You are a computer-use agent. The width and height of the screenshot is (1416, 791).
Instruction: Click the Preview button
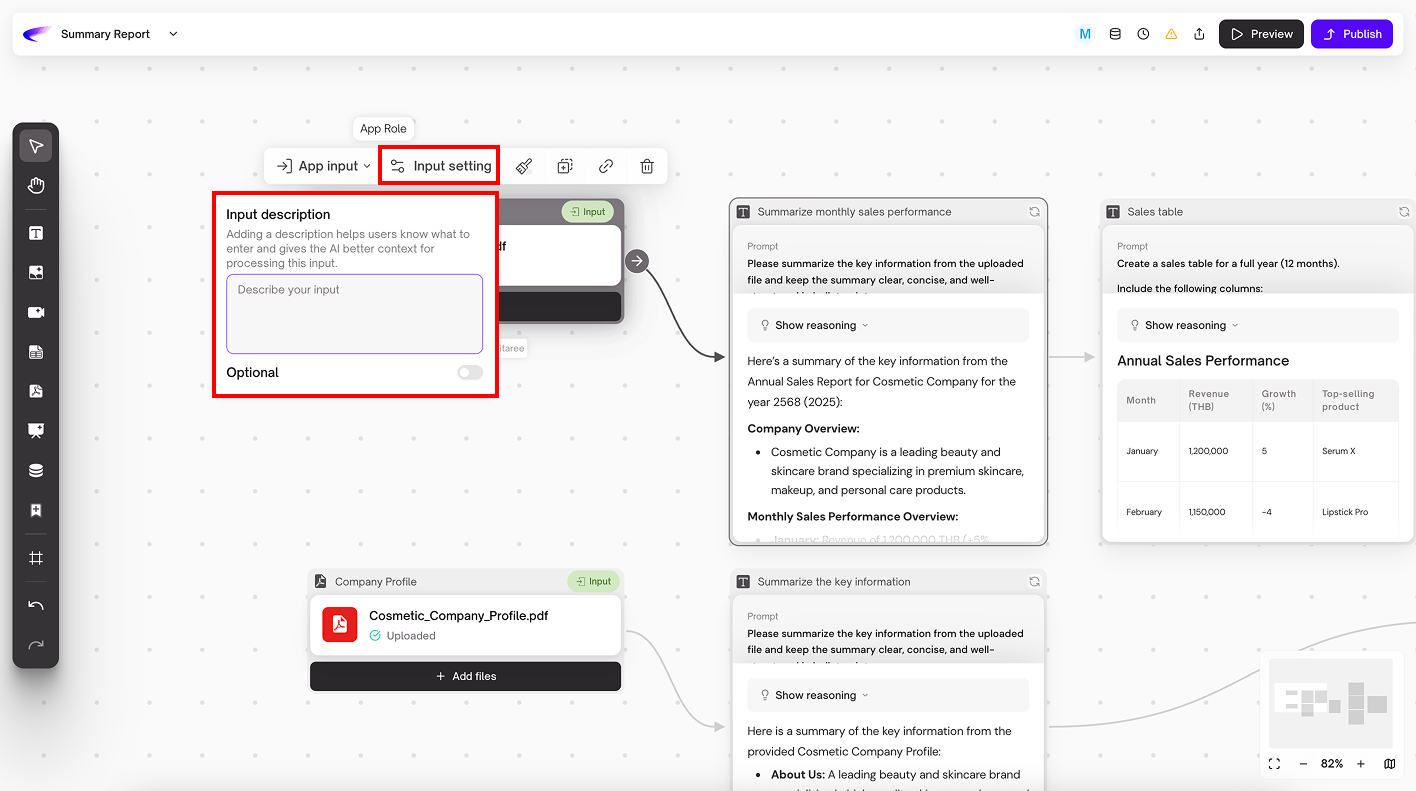pyautogui.click(x=1260, y=34)
